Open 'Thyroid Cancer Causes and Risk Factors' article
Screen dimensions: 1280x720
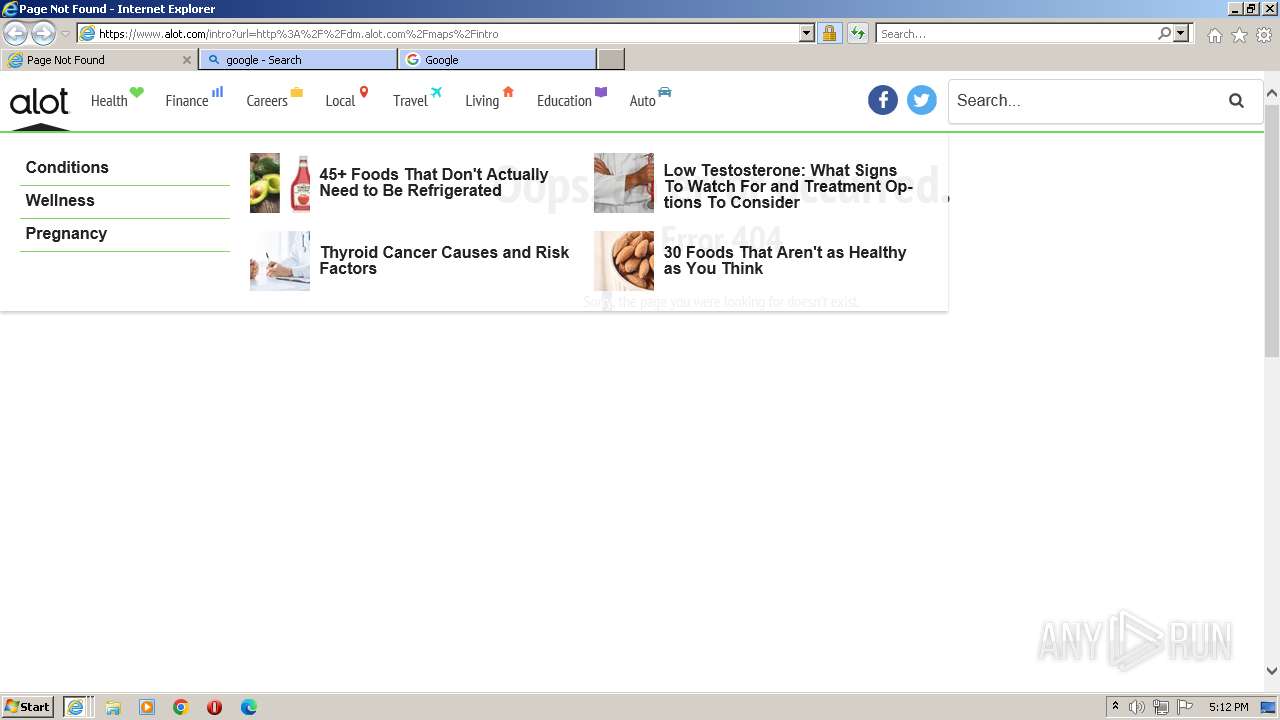pos(444,260)
